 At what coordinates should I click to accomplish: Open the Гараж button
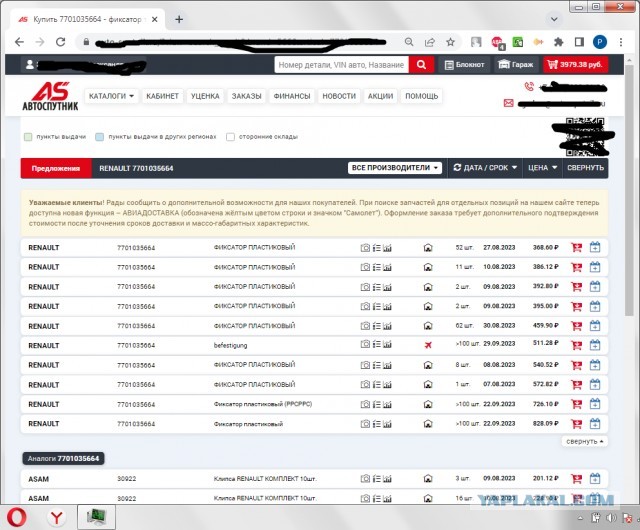(516, 65)
